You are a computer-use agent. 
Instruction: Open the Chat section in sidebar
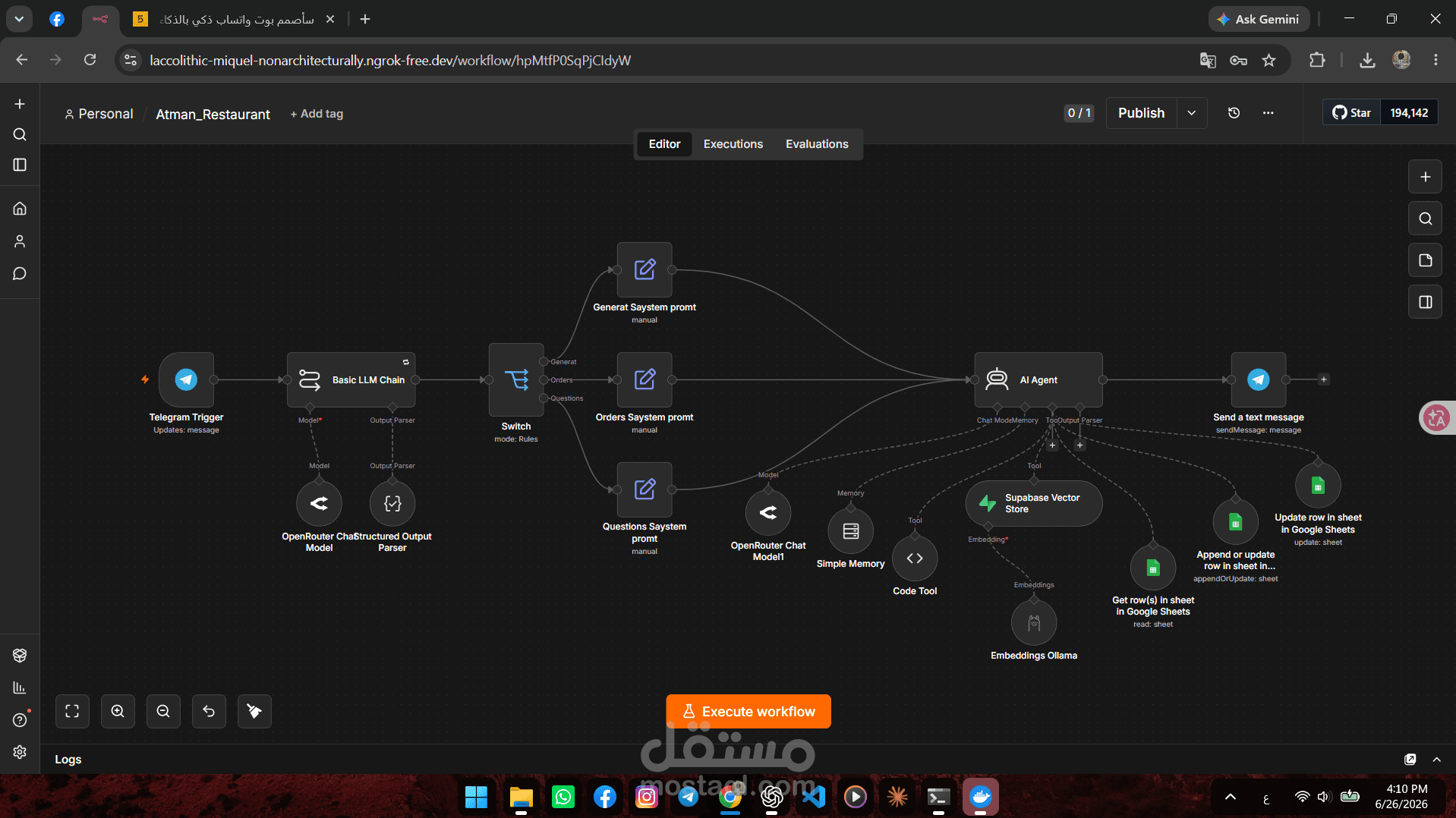click(20, 274)
